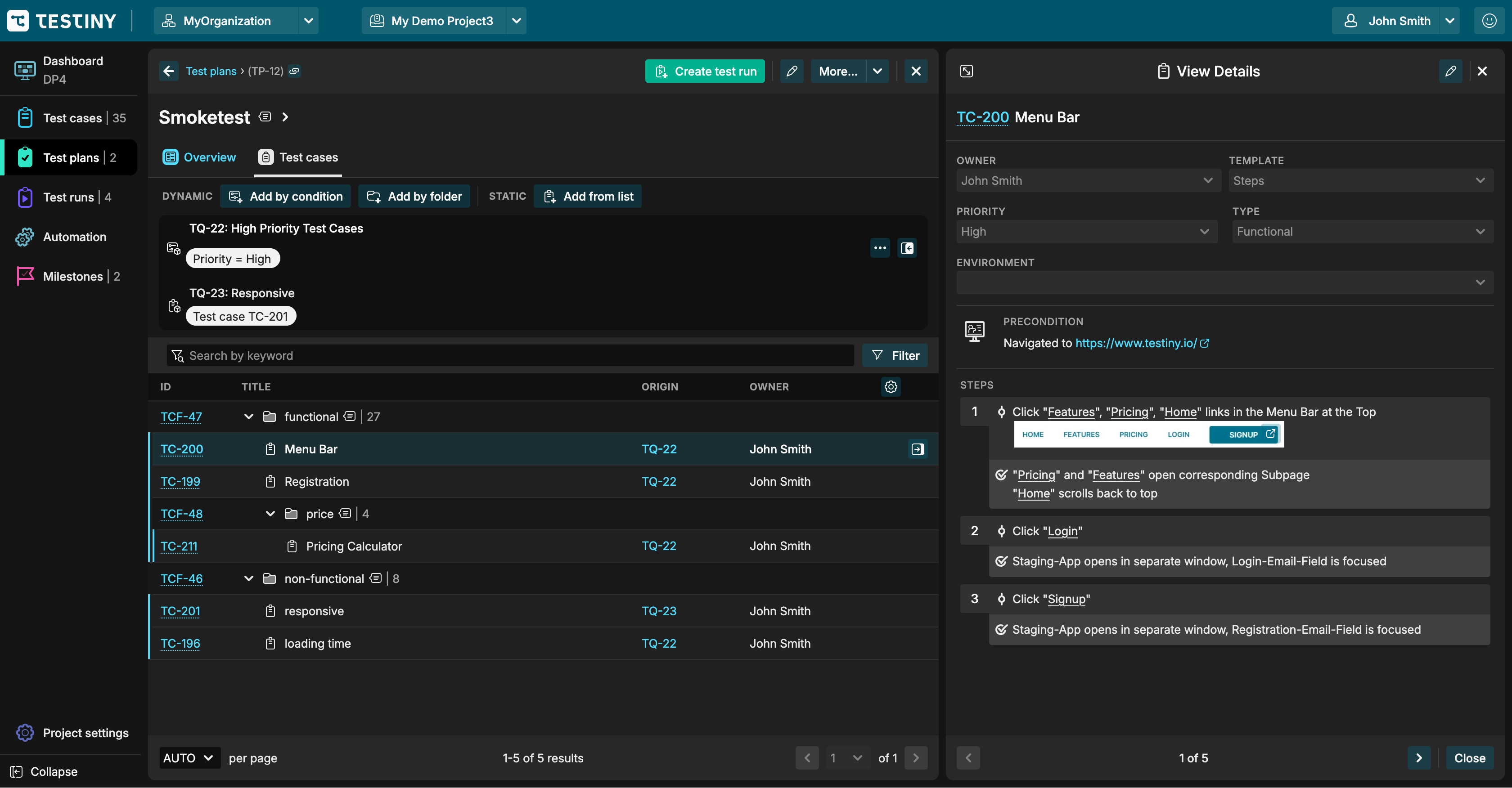Open the Priority dropdown set to High

[x=1085, y=232]
